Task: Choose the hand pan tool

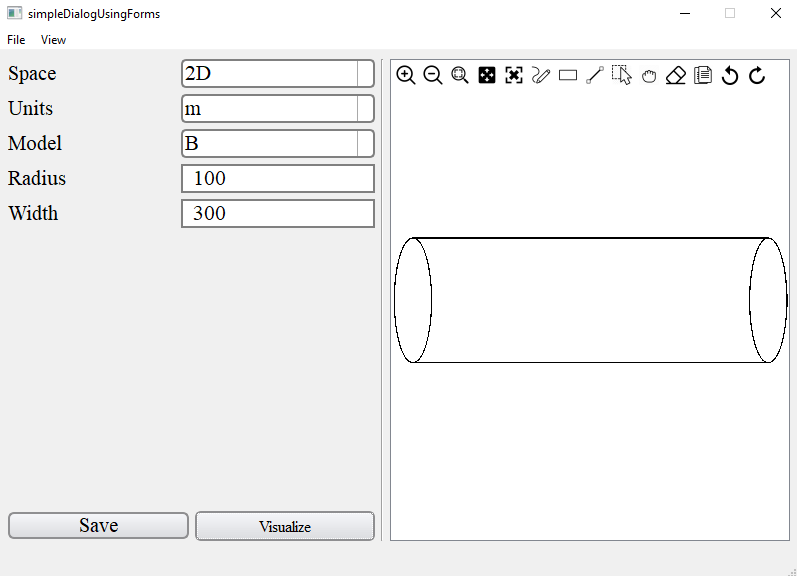Action: [649, 76]
